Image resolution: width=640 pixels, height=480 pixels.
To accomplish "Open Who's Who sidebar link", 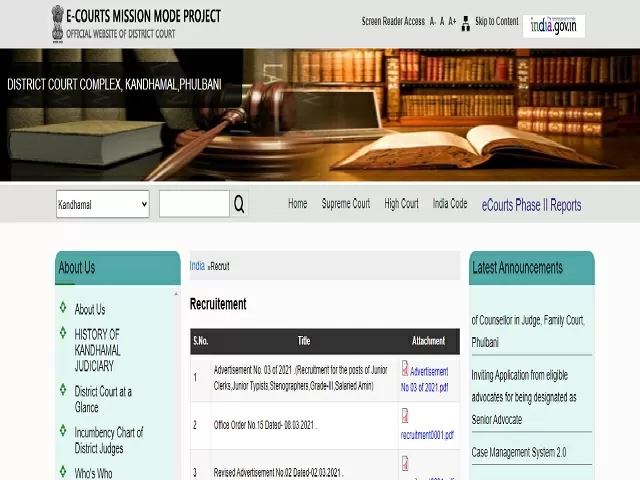I will (93, 473).
